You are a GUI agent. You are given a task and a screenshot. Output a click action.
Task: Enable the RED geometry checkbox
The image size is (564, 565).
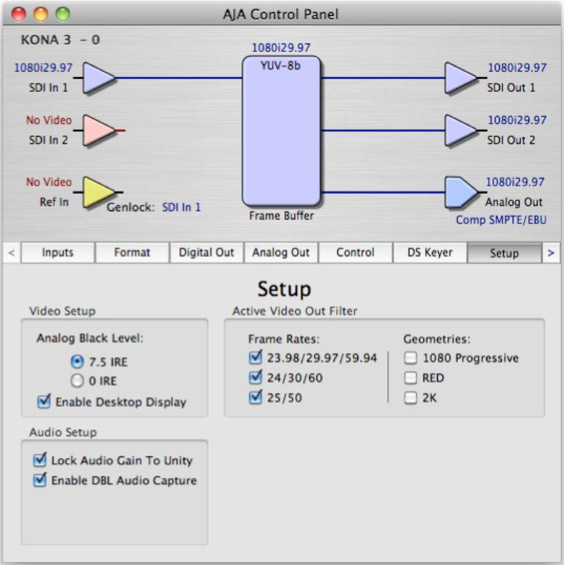tap(410, 378)
